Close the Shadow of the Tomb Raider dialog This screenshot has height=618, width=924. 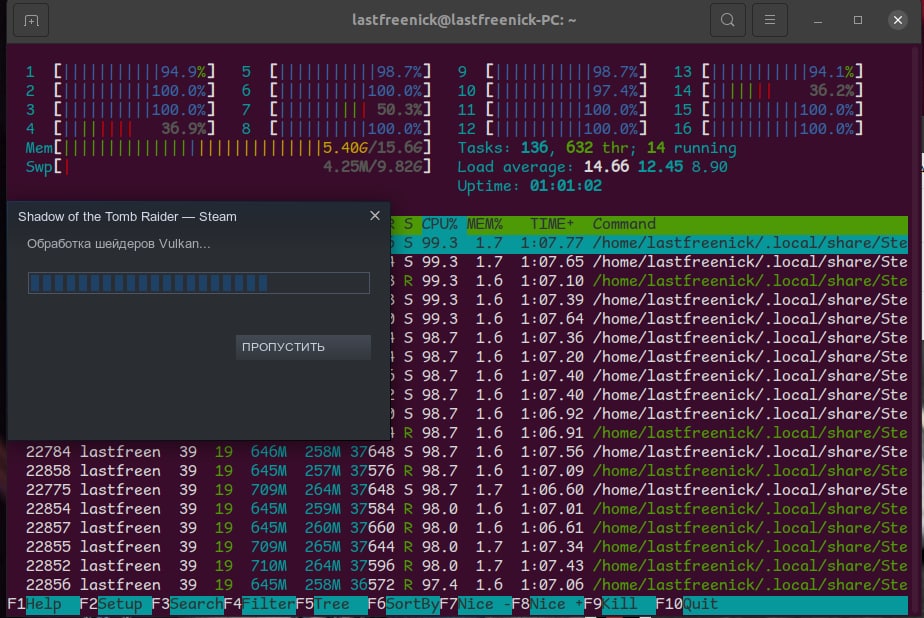click(375, 216)
